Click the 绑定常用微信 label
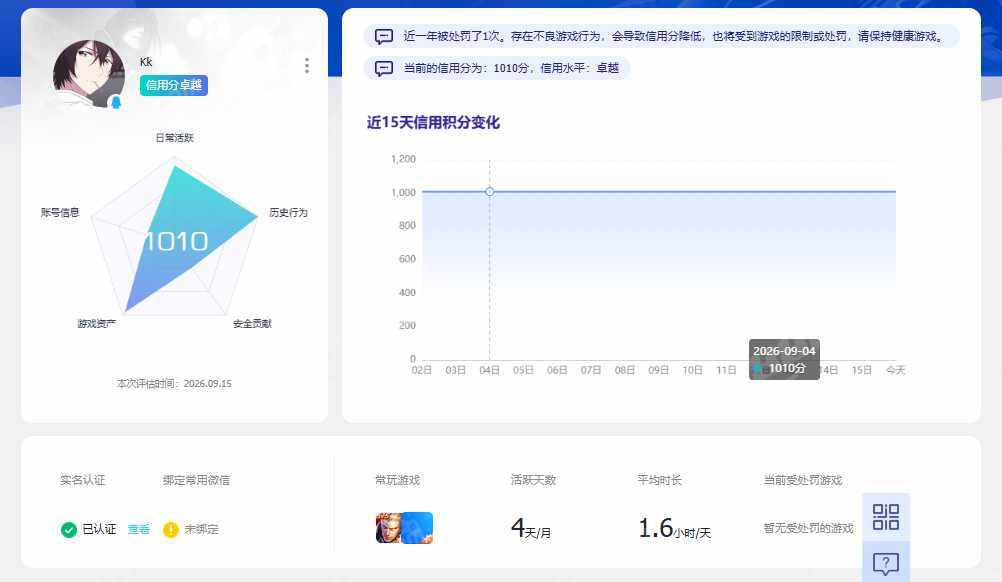Image resolution: width=1002 pixels, height=582 pixels. coord(196,480)
